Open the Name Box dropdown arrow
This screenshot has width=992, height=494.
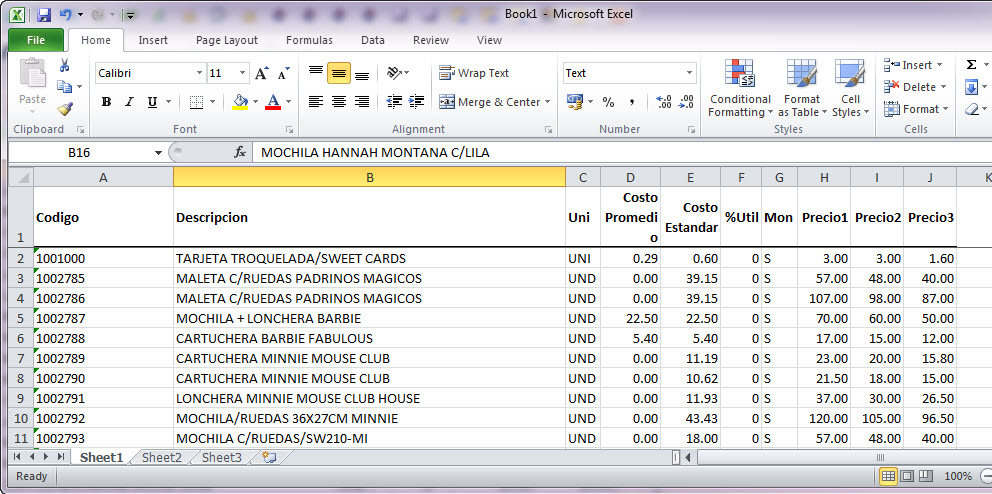158,153
